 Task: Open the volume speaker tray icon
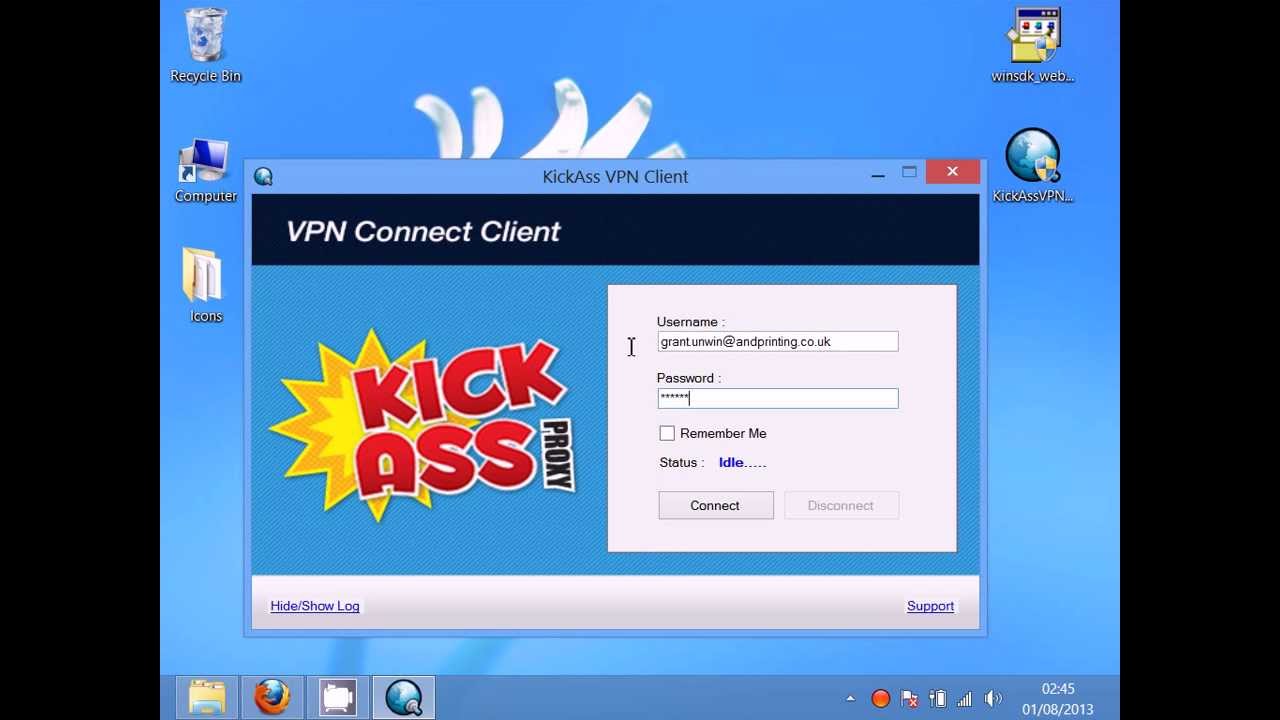(x=993, y=699)
